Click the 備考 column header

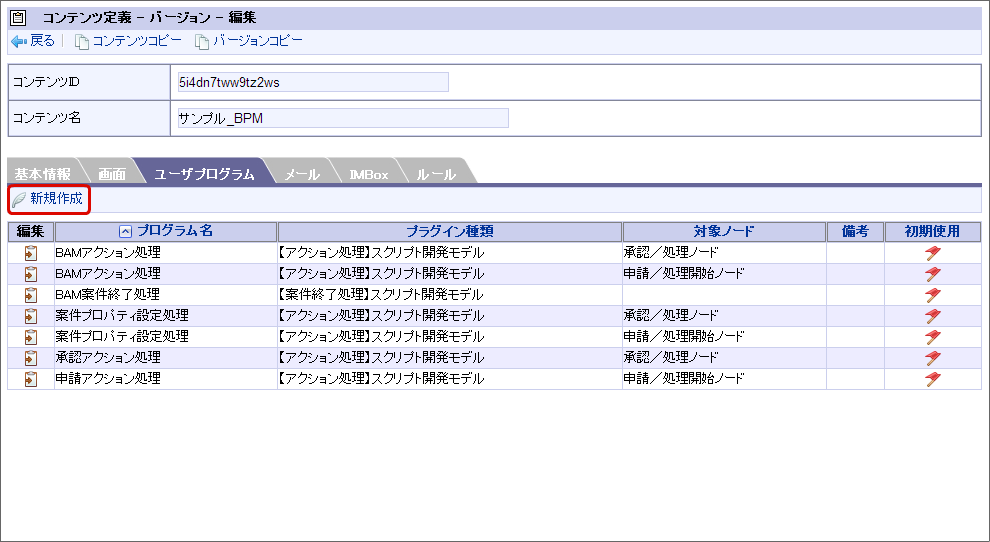pos(855,231)
